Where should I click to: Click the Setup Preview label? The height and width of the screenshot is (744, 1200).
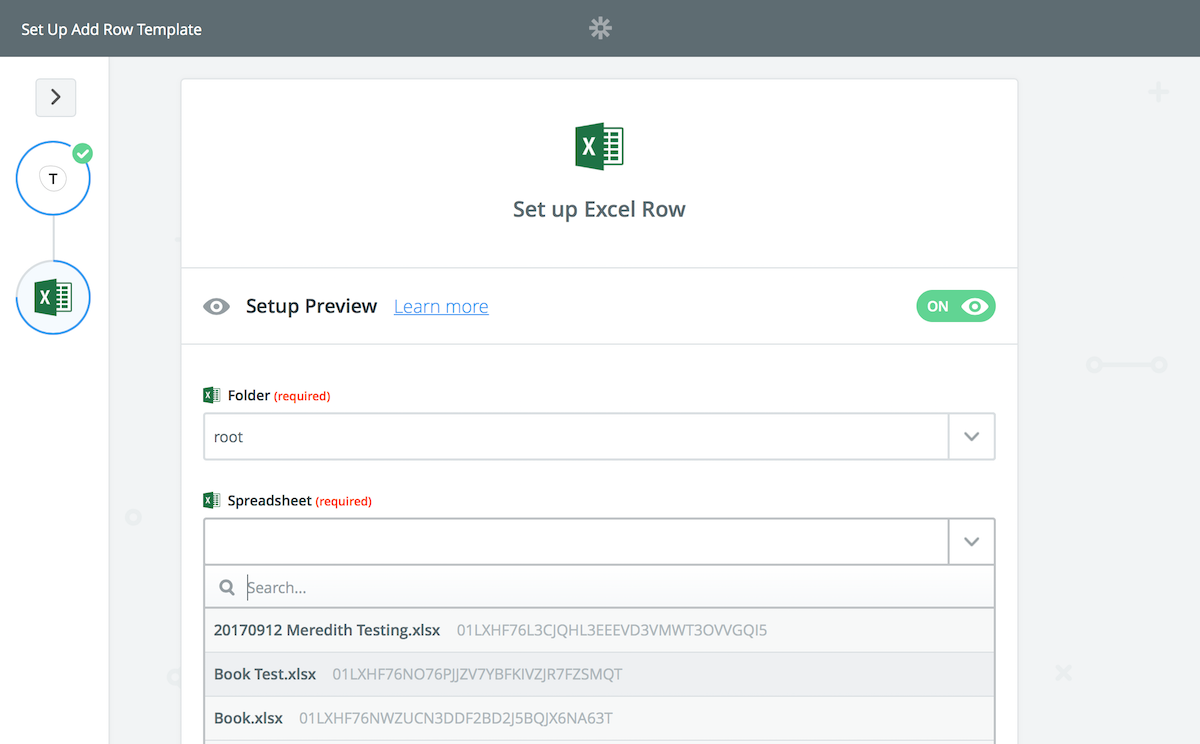tap(312, 306)
